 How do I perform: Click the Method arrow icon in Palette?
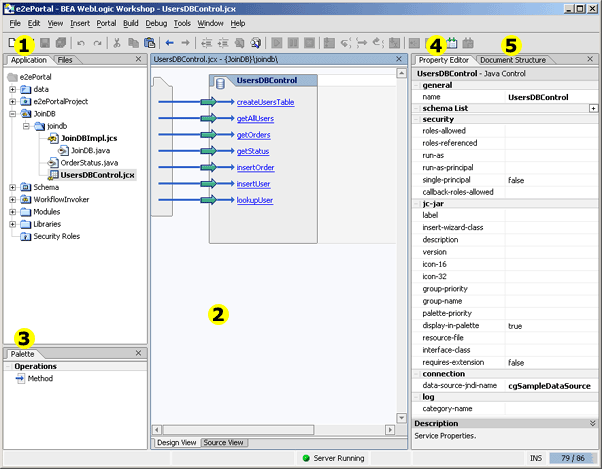pyautogui.click(x=20, y=379)
